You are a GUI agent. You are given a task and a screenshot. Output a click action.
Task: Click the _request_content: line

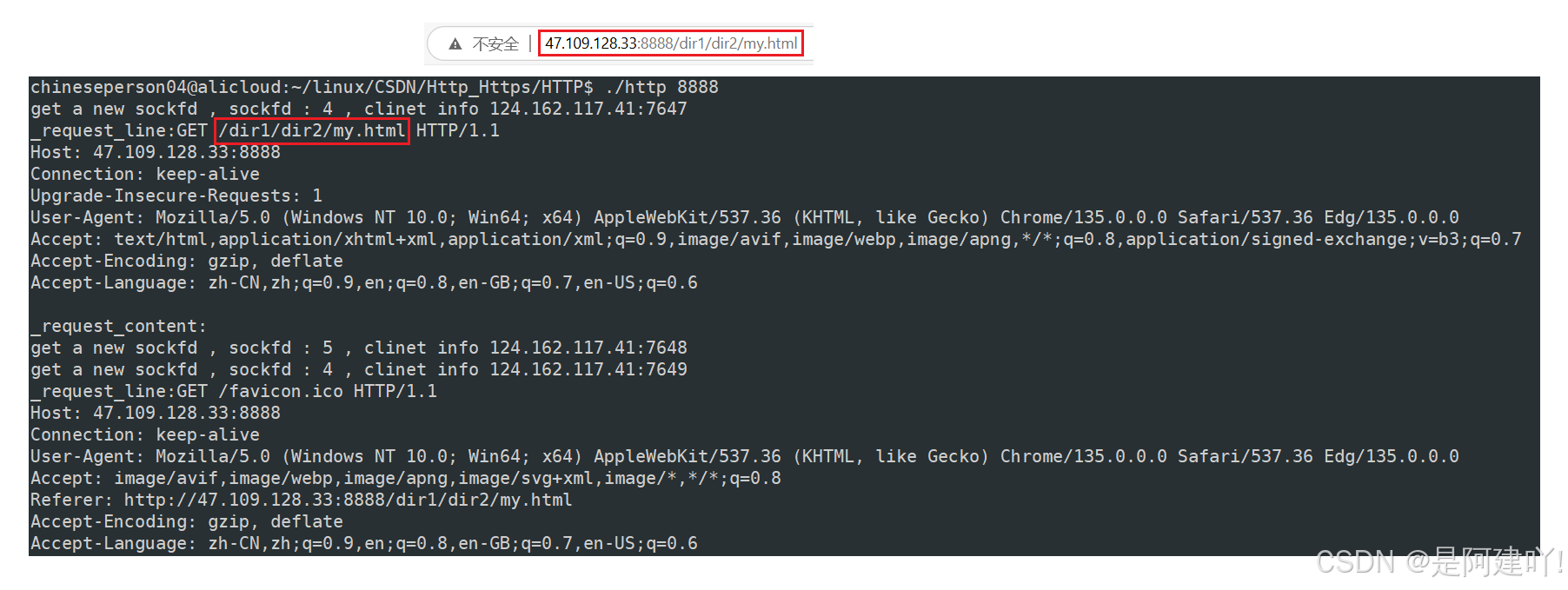pyautogui.click(x=119, y=326)
